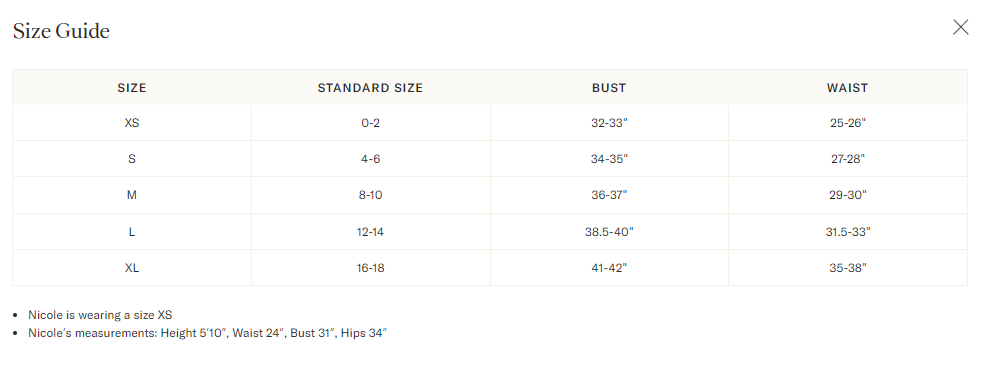Close the Size Guide dialog
The width and height of the screenshot is (986, 381).
(x=960, y=27)
